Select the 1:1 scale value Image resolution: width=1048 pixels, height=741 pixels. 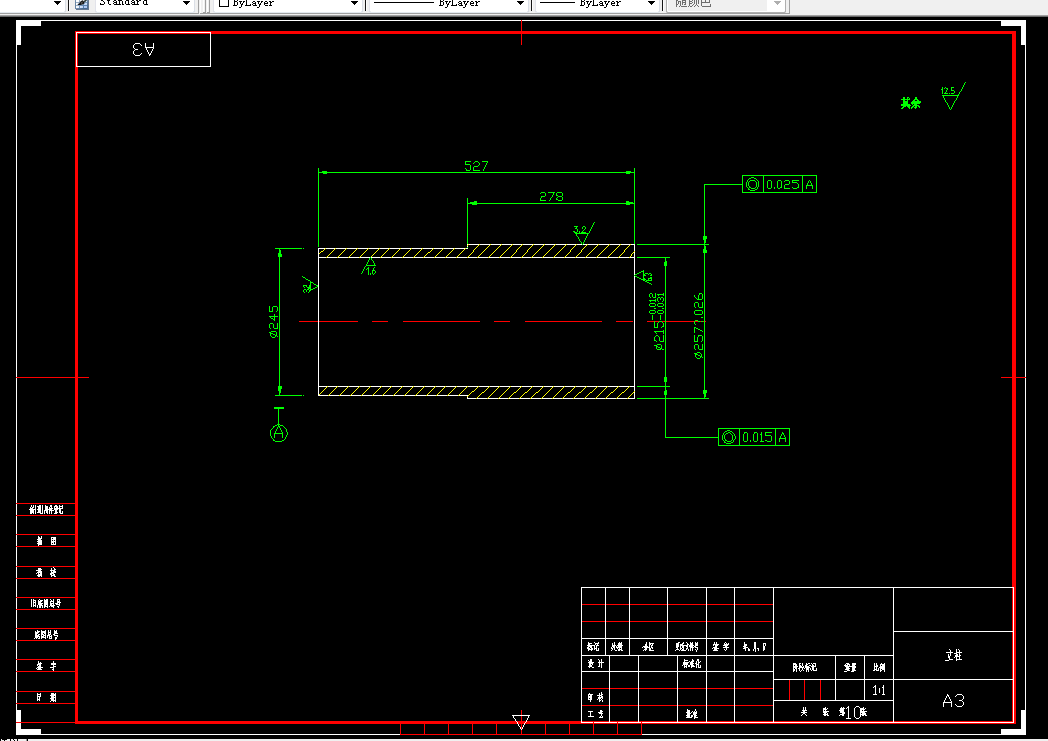point(879,690)
